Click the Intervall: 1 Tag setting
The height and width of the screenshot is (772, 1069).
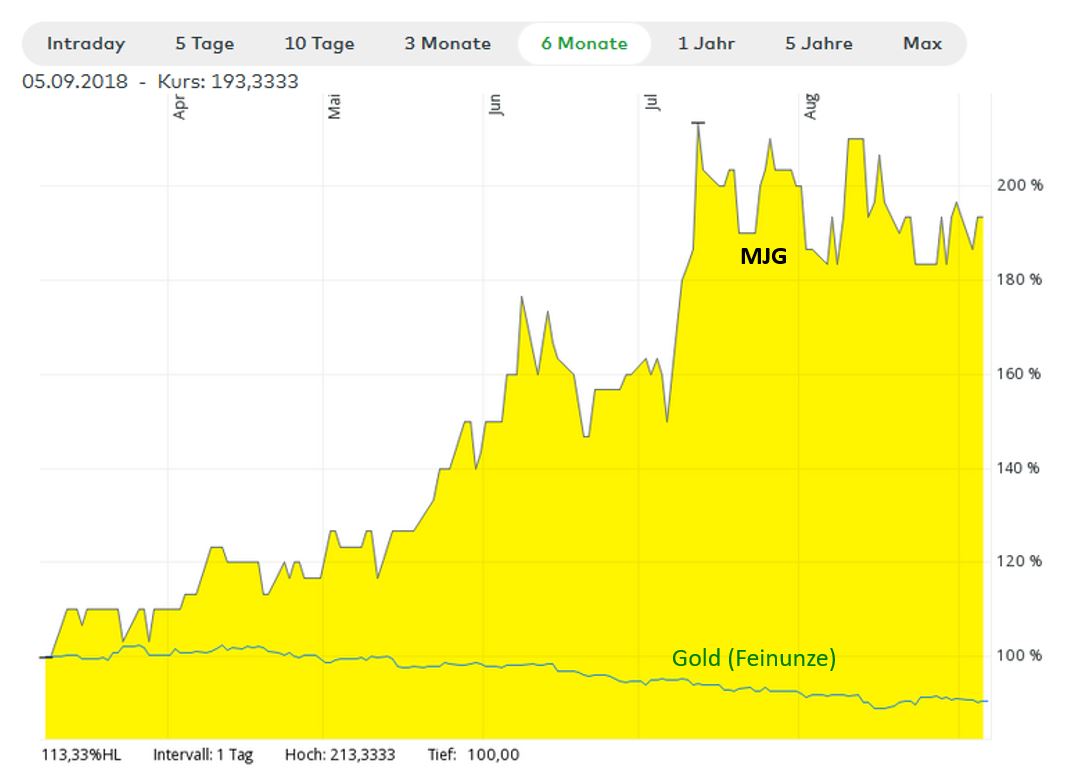tap(203, 755)
